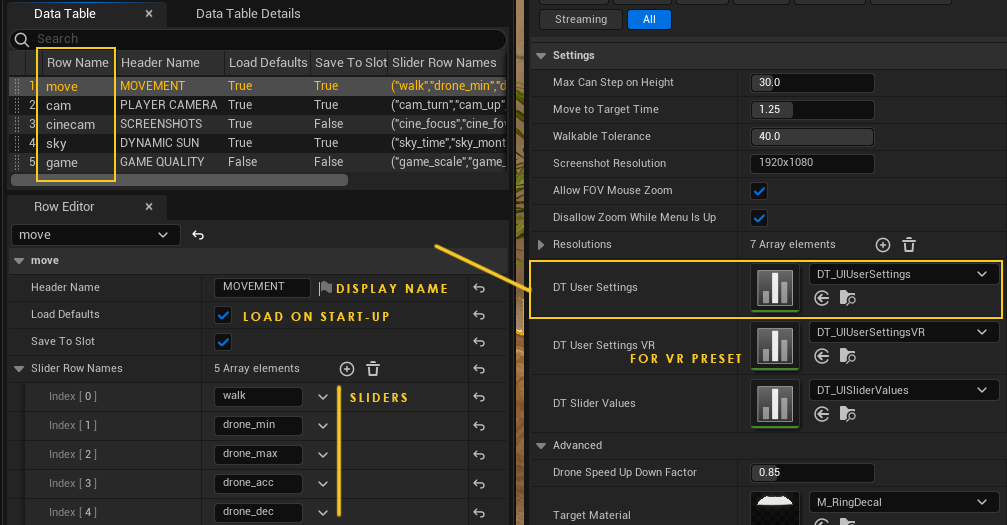Image resolution: width=1007 pixels, height=525 pixels.
Task: Reset Index 3 drone_acc value arrow
Action: (x=479, y=483)
